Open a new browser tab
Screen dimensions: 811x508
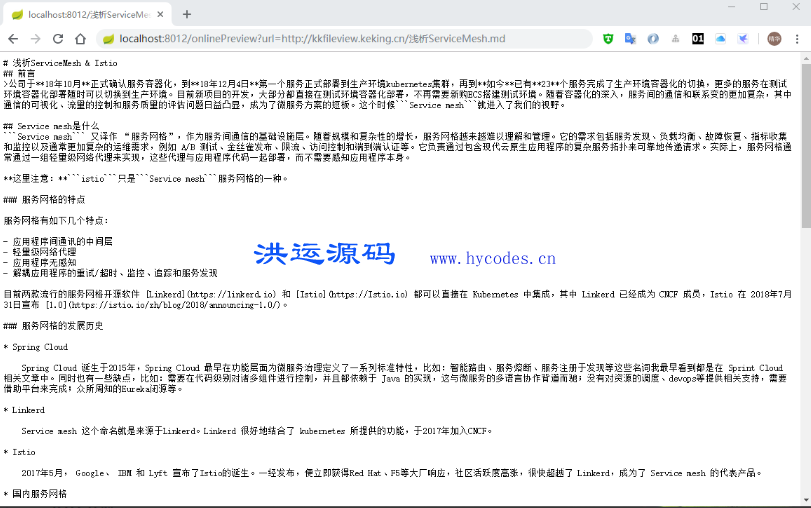point(187,14)
